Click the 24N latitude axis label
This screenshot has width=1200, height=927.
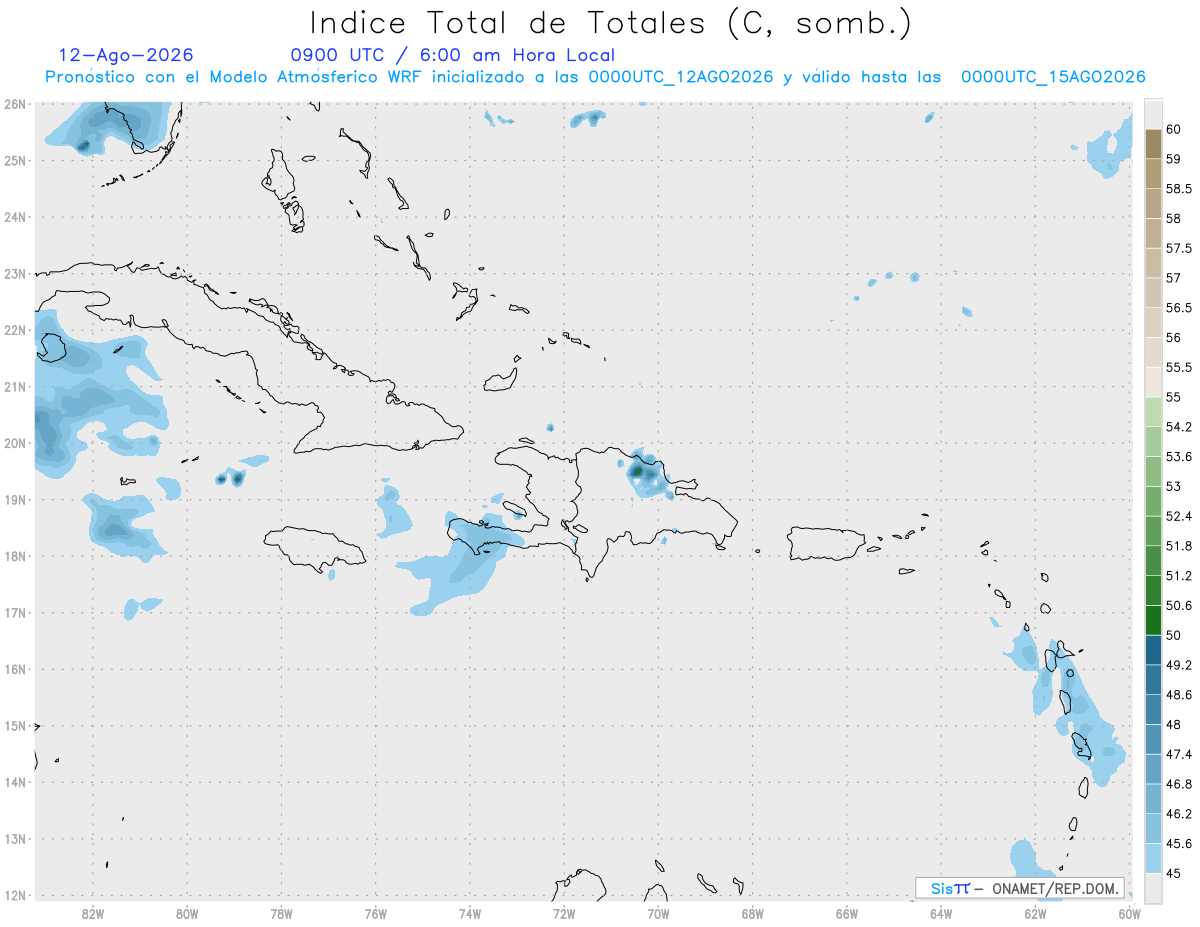click(14, 217)
